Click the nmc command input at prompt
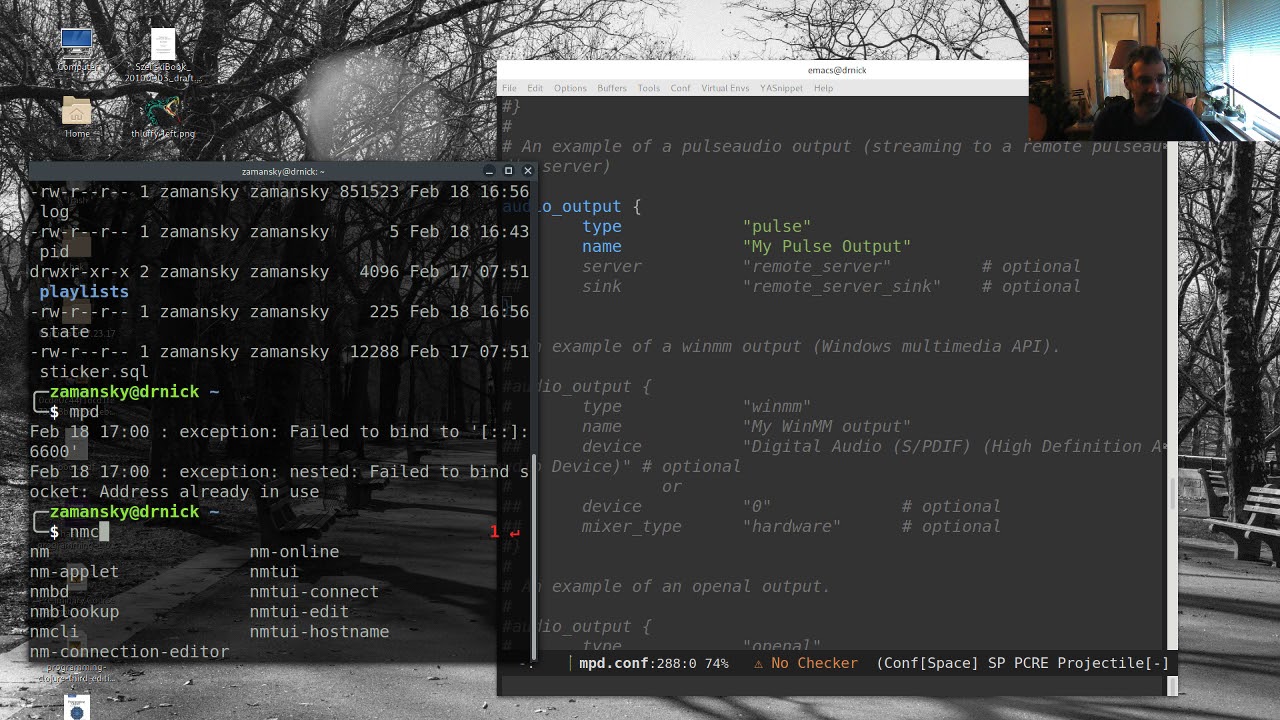The image size is (1280, 720). point(84,531)
